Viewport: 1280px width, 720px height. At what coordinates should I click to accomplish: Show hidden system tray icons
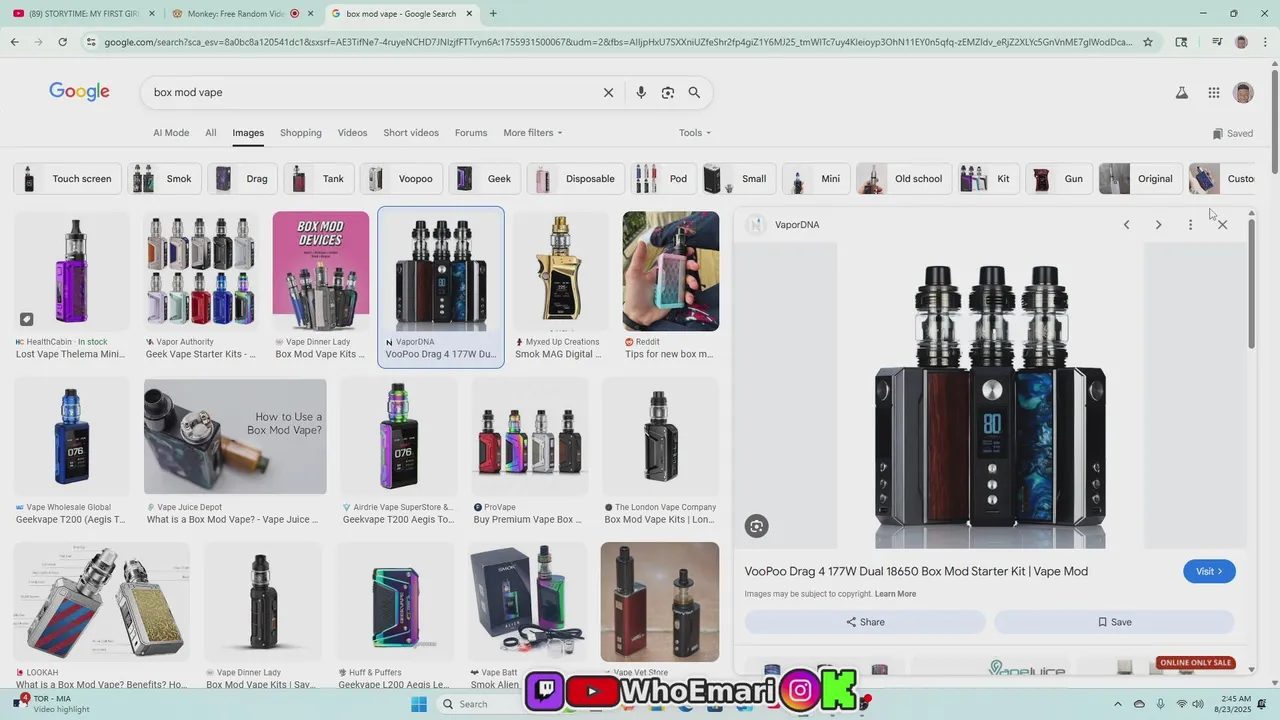coord(1118,704)
